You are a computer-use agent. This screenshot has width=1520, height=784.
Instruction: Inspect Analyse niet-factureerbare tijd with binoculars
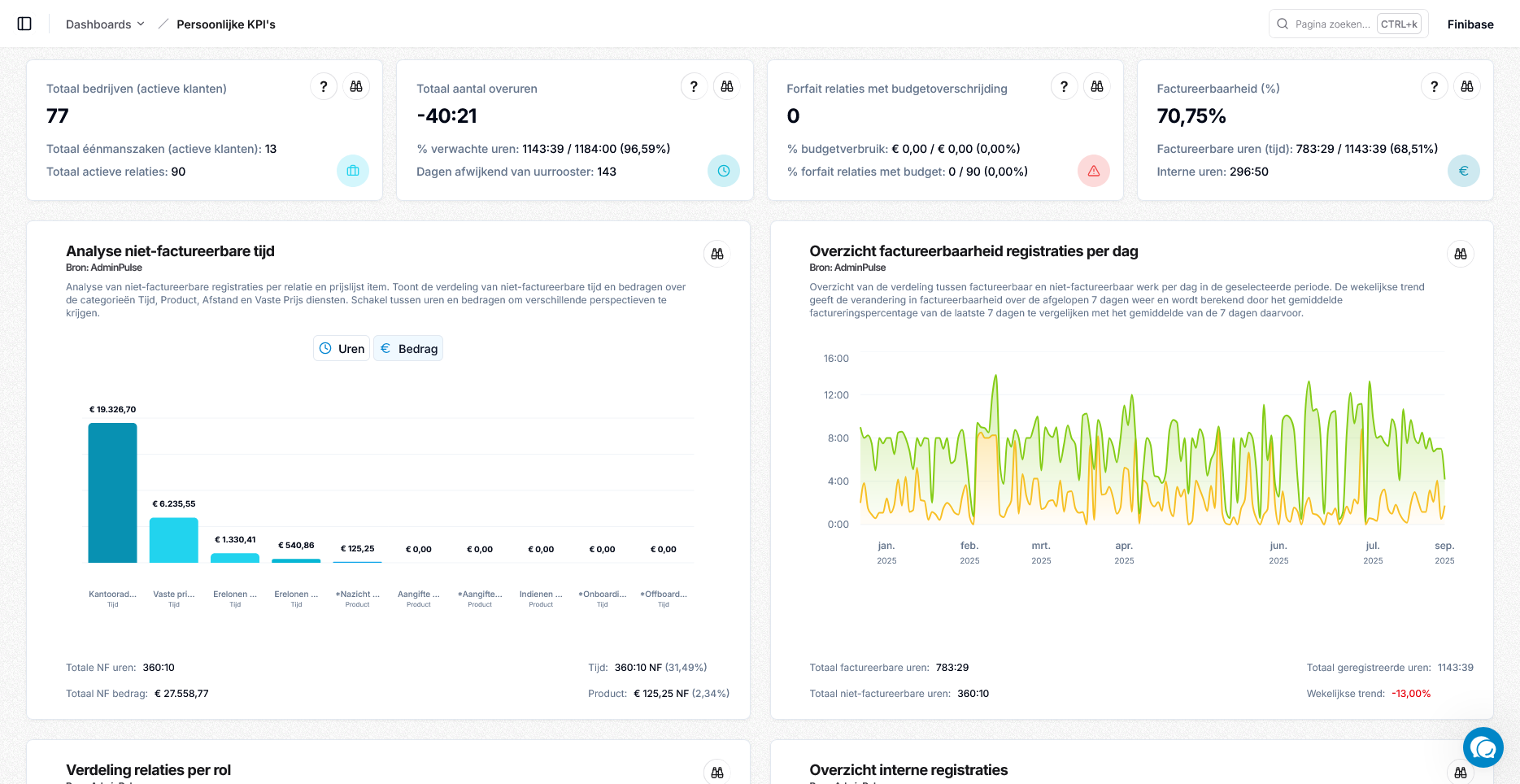[x=716, y=254]
